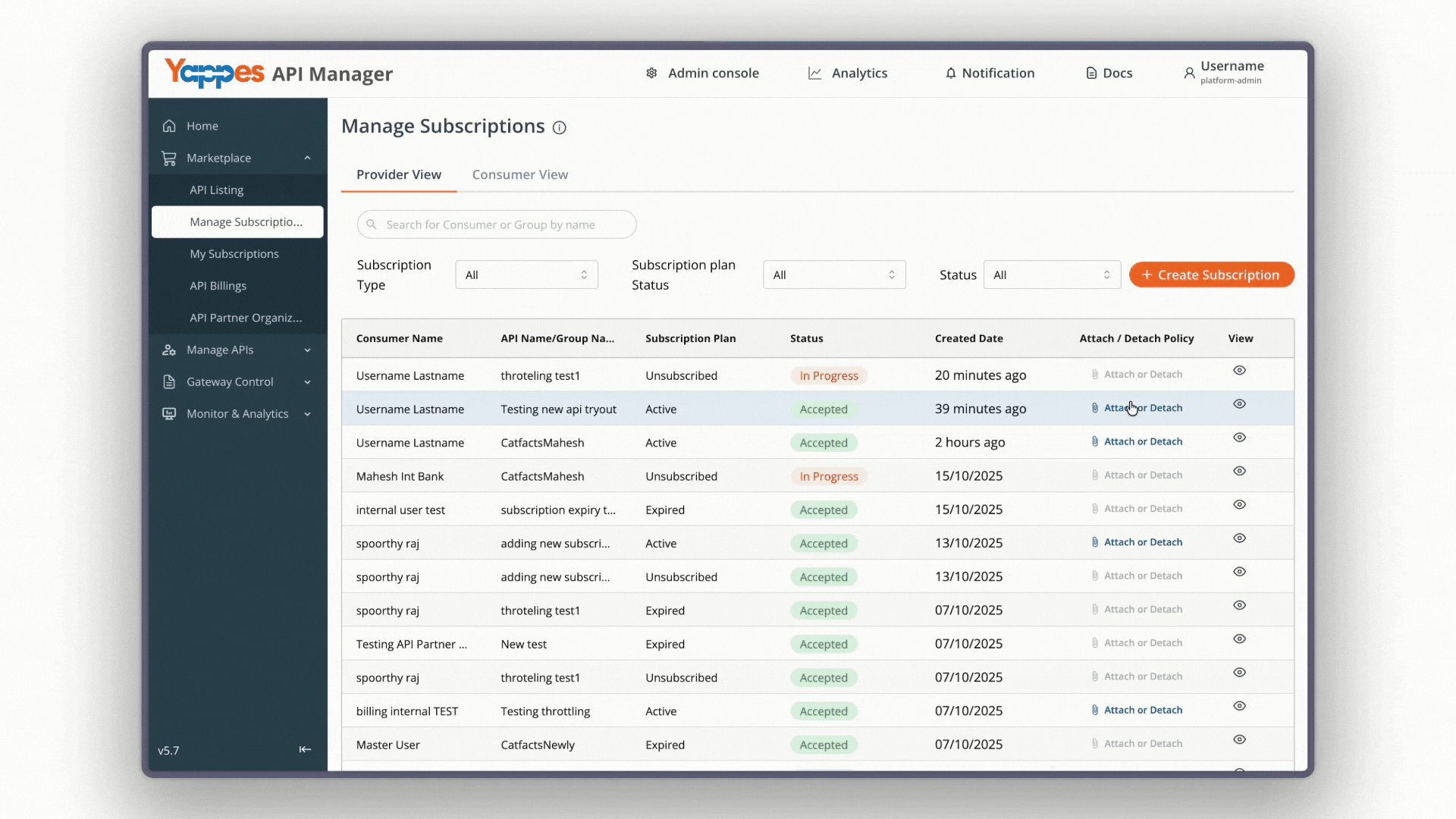Image resolution: width=1456 pixels, height=819 pixels.
Task: Collapse the sidebar using the arrow icon
Action: 305,749
